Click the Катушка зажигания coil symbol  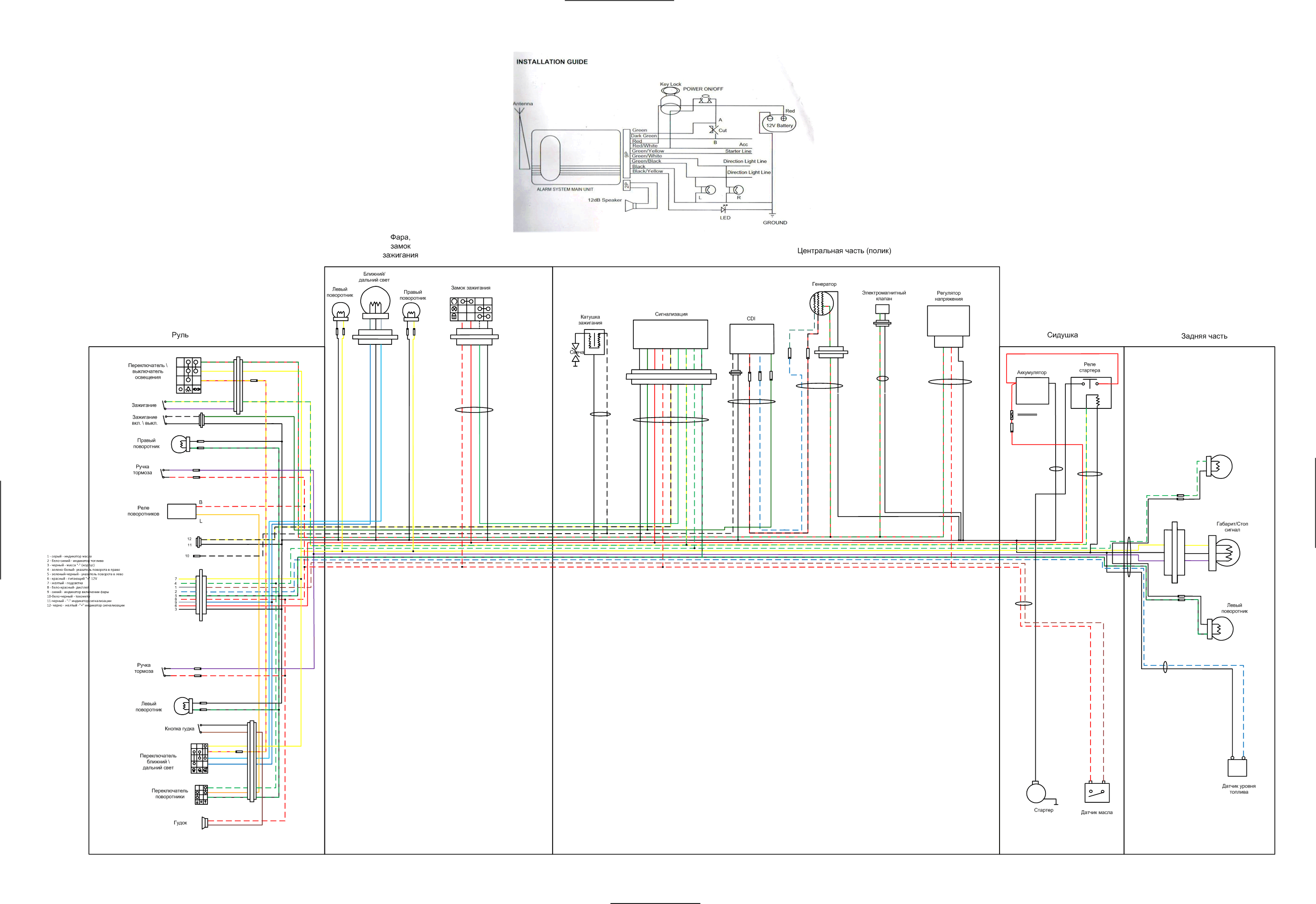594,342
